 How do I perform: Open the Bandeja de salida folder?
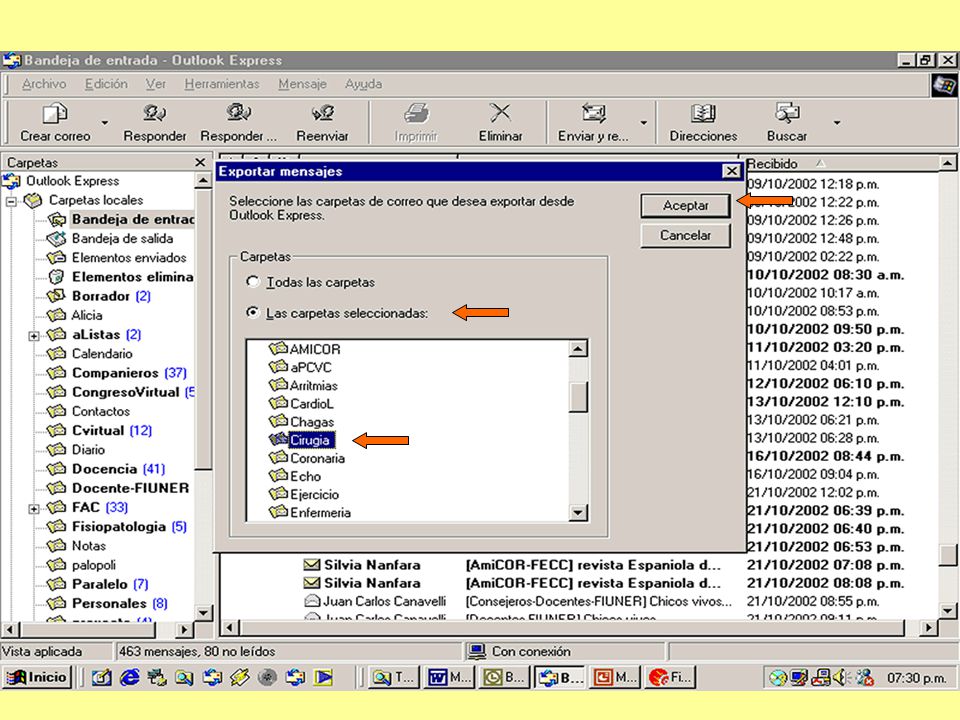(x=122, y=238)
